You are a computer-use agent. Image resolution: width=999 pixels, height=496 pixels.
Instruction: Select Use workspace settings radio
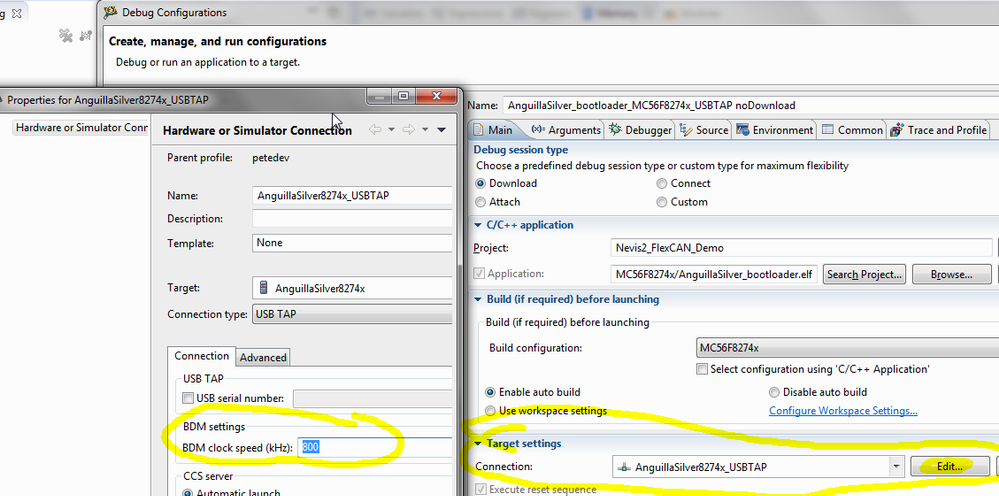click(x=490, y=411)
